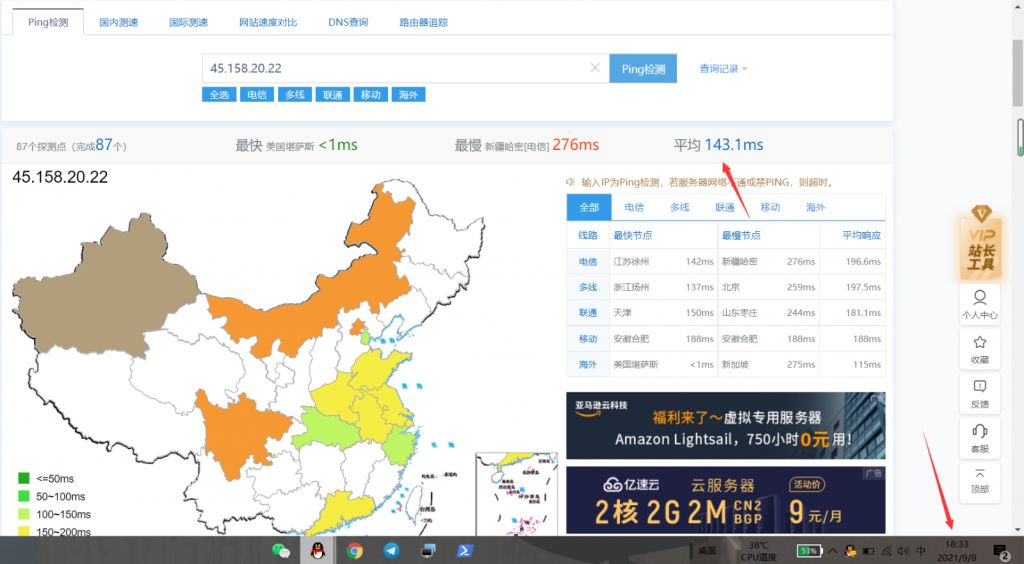
Task: Select the 移动 tab above the results table
Action: click(x=770, y=207)
